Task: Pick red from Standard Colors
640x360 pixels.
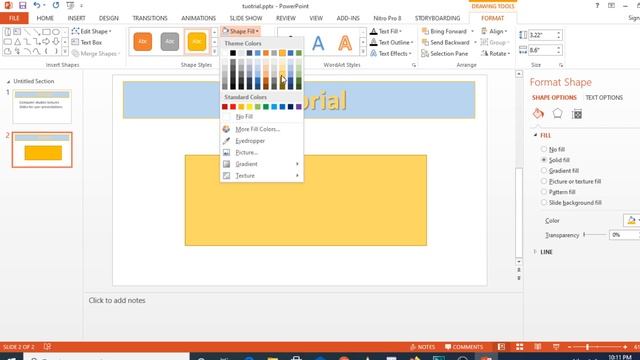Action: (x=233, y=107)
